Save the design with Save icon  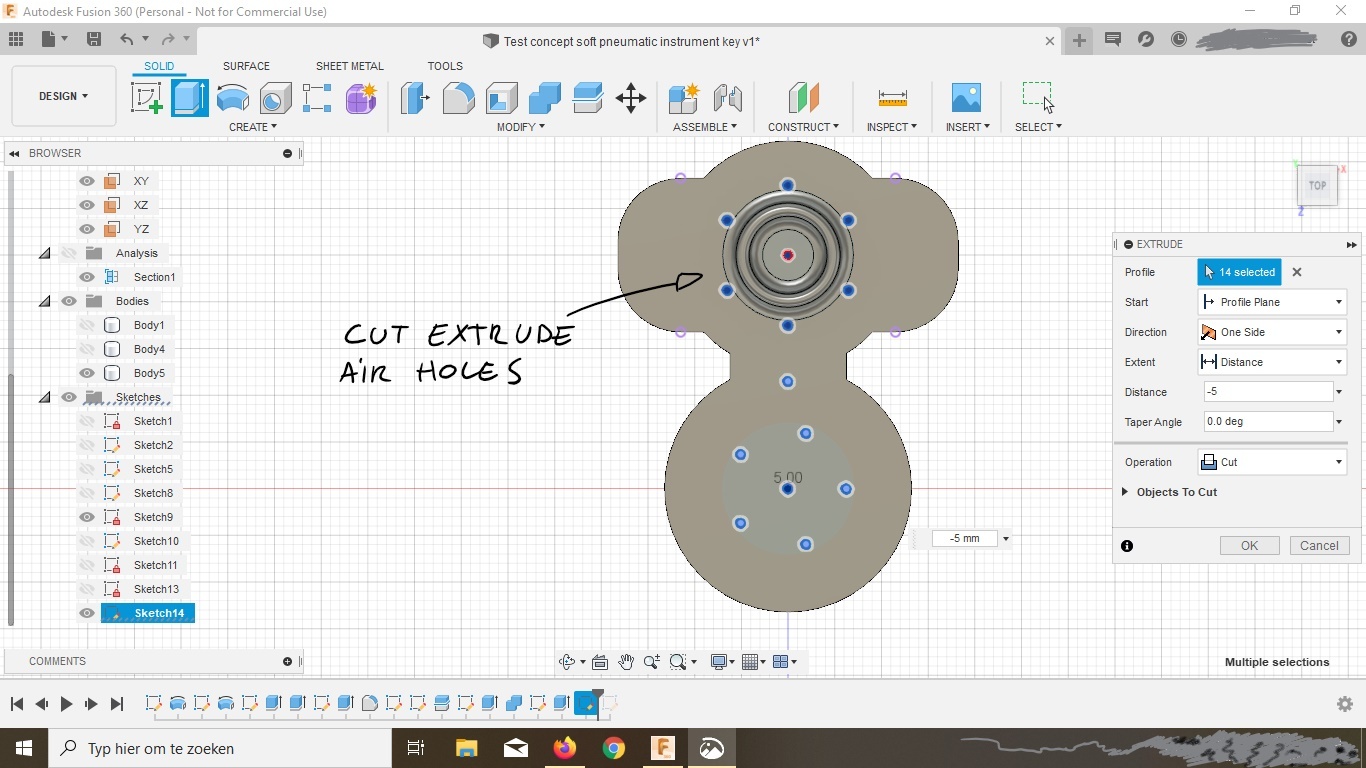pos(94,39)
